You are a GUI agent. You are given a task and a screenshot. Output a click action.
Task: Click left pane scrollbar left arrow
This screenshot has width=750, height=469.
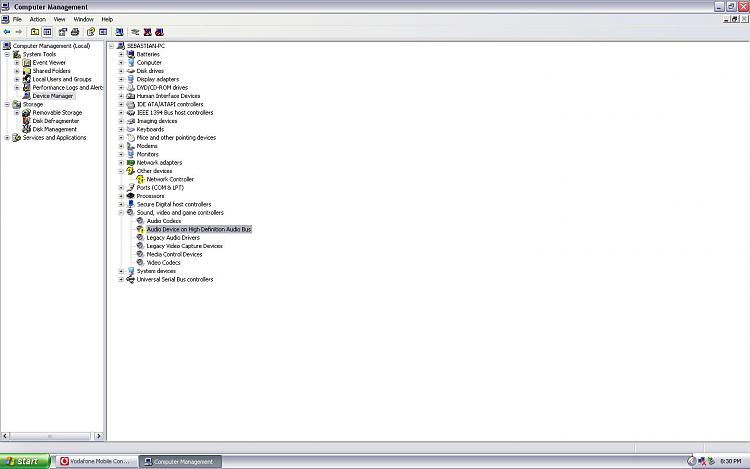(5, 436)
